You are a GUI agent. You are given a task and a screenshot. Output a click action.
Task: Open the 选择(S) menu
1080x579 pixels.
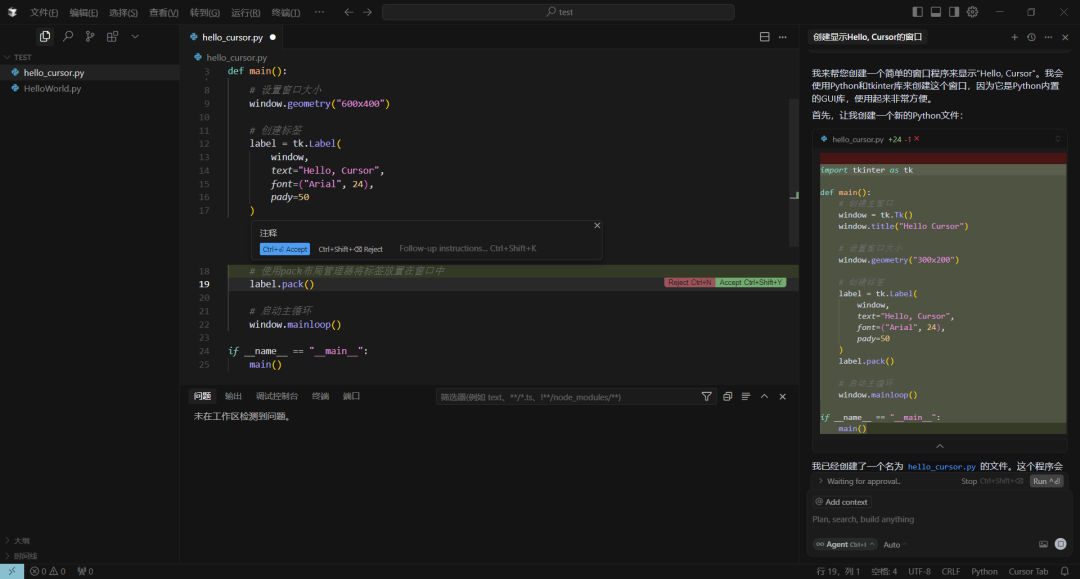(123, 12)
